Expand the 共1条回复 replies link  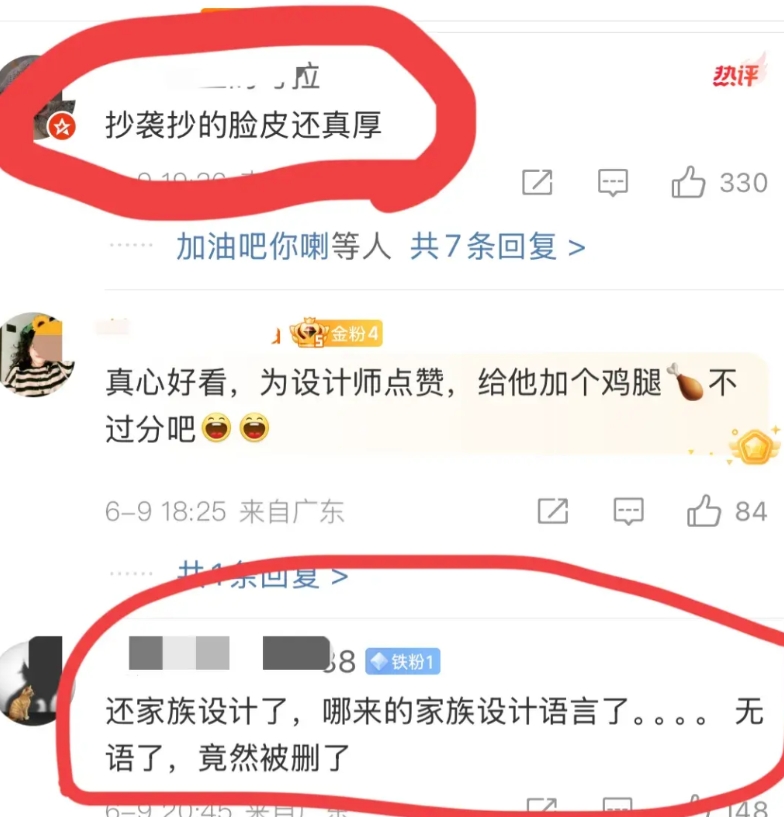[263, 575]
